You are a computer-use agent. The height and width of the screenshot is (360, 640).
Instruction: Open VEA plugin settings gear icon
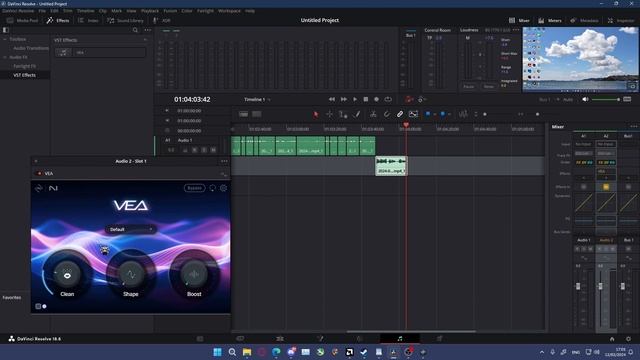coord(224,188)
